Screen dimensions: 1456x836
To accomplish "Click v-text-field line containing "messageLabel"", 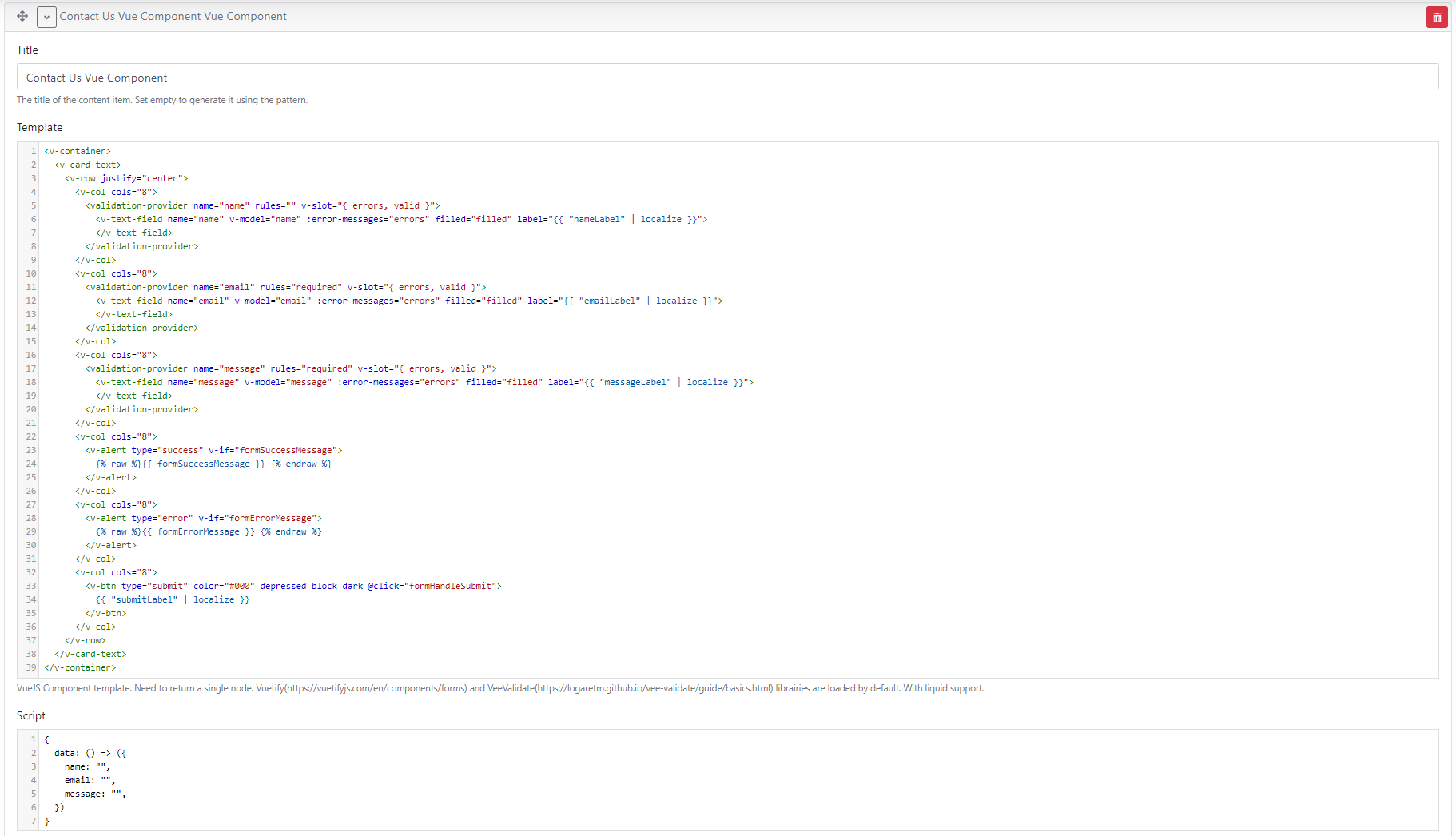I will tap(424, 382).
